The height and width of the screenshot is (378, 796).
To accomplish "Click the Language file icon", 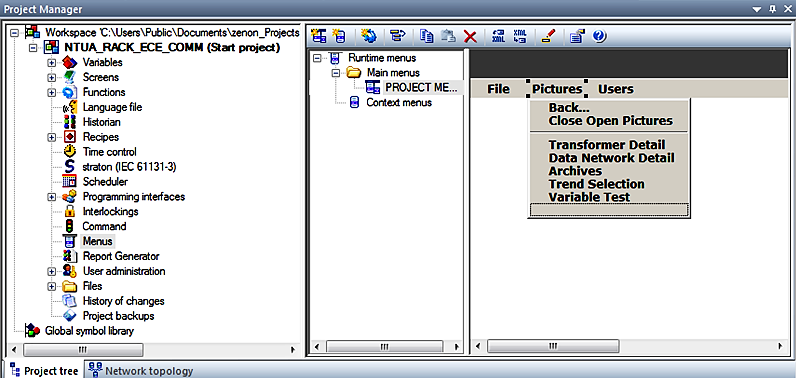I will tap(70, 107).
